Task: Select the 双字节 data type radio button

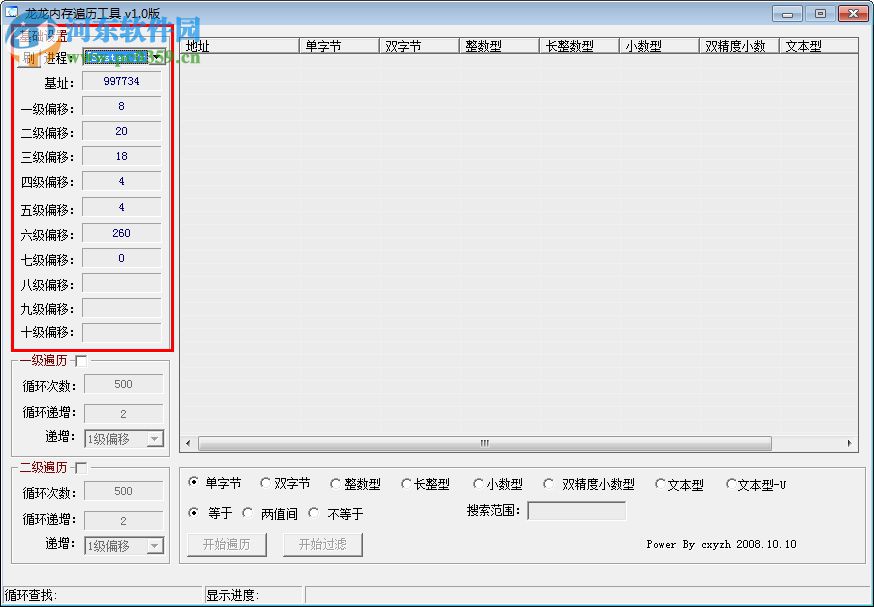Action: (x=264, y=483)
